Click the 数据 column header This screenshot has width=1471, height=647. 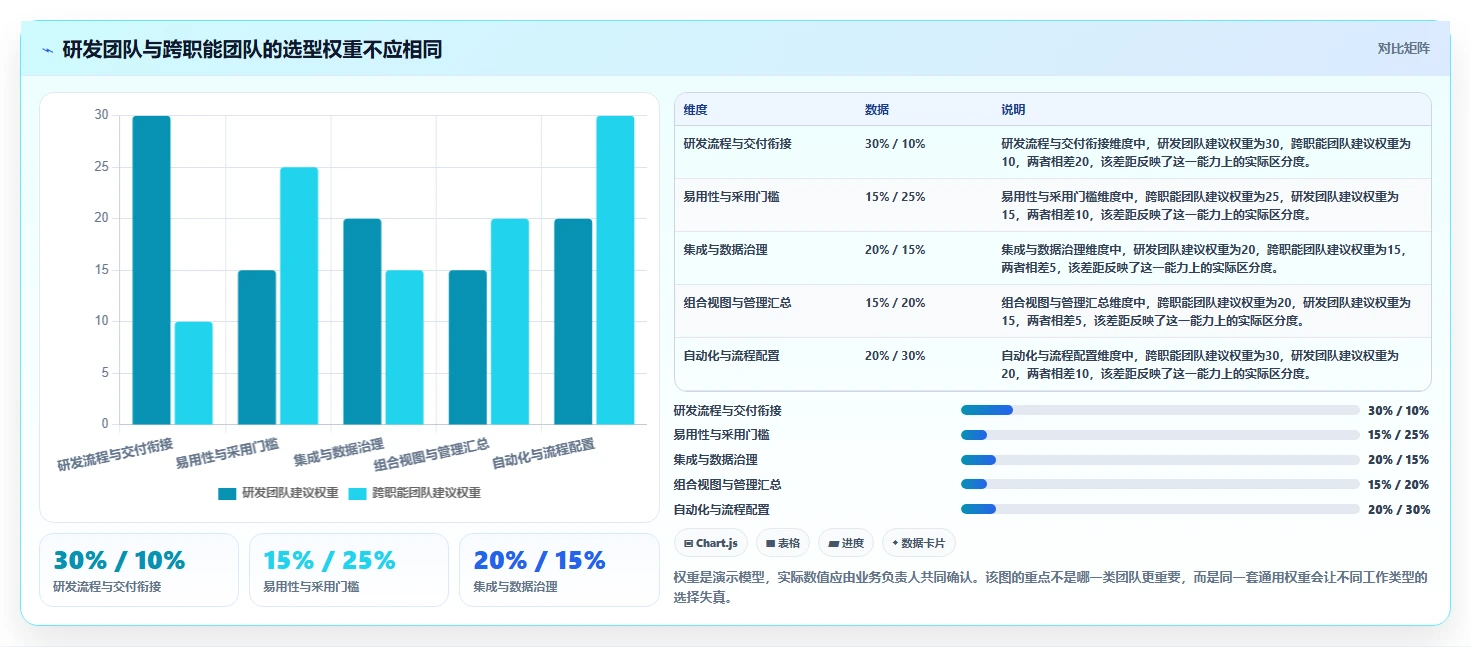tap(877, 110)
